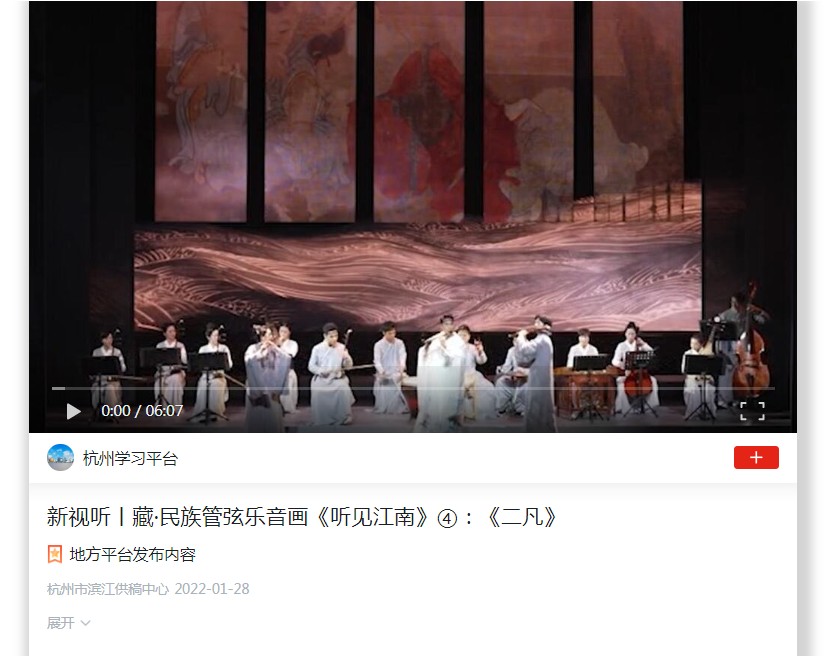Click the 2022-01-28 publish date
837x656 pixels.
coord(212,589)
